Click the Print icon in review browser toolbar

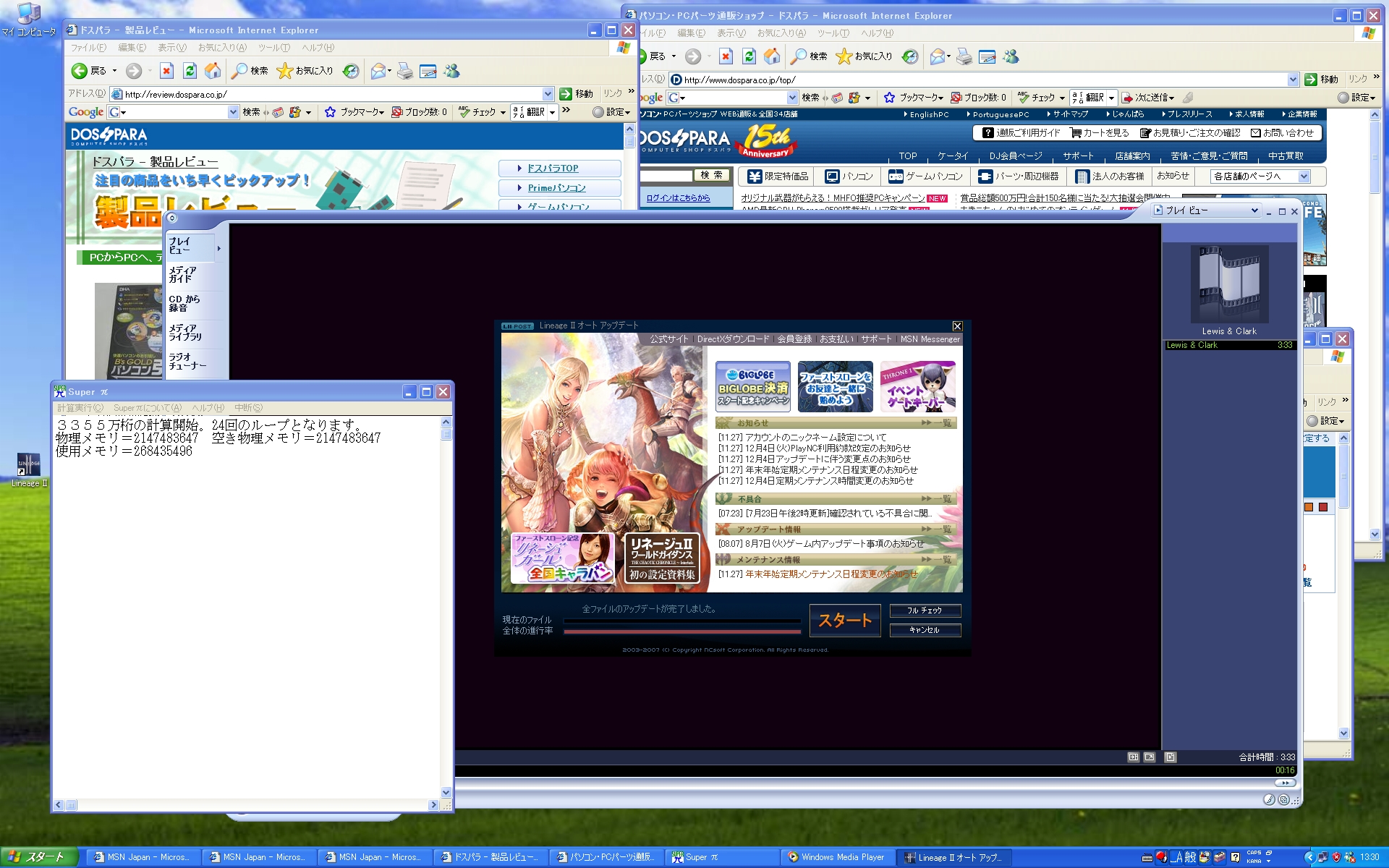tap(404, 71)
